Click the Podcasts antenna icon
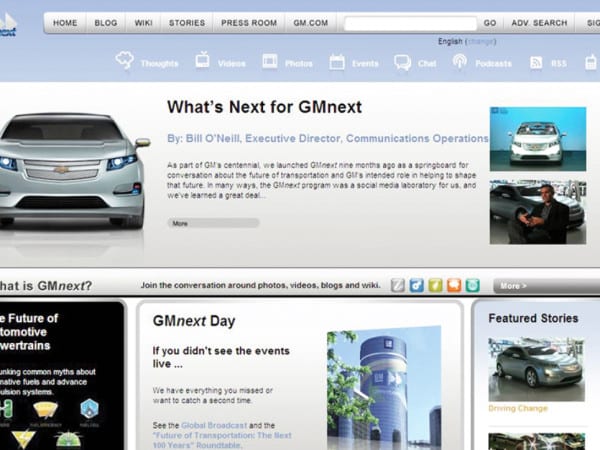The width and height of the screenshot is (600, 450). 459,62
